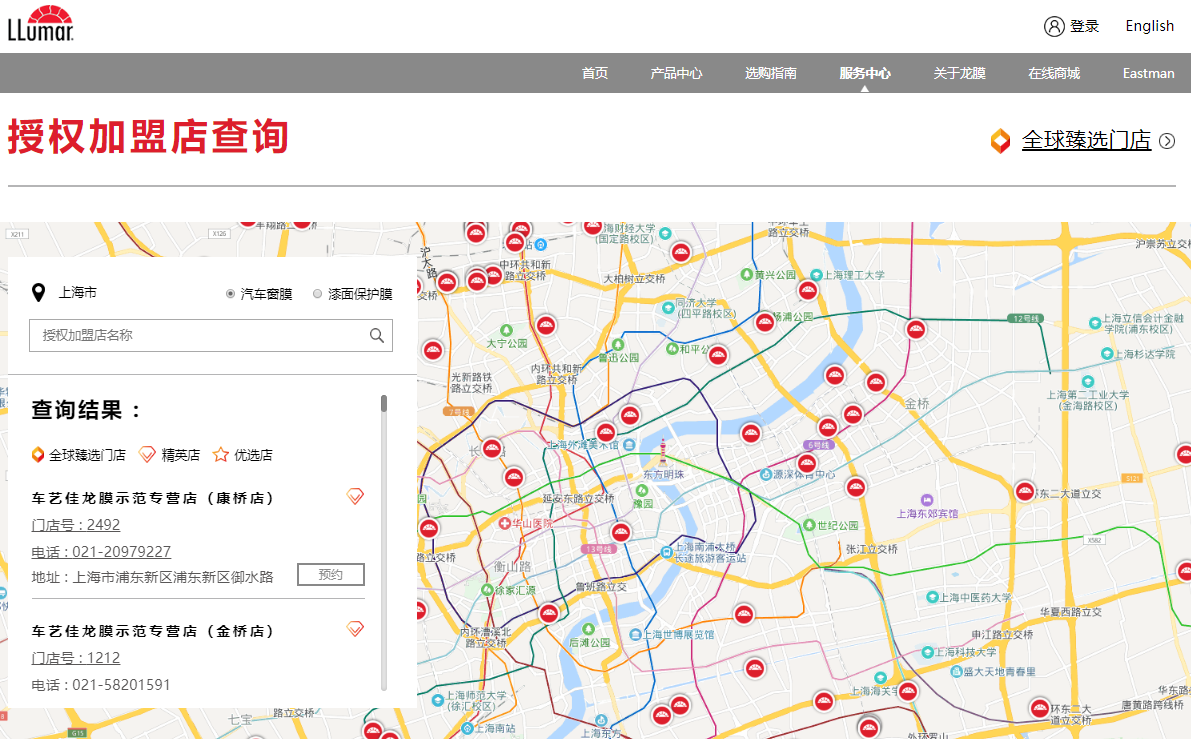Viewport: 1191px width, 743px height.
Task: Switch language to English
Action: [x=1149, y=26]
